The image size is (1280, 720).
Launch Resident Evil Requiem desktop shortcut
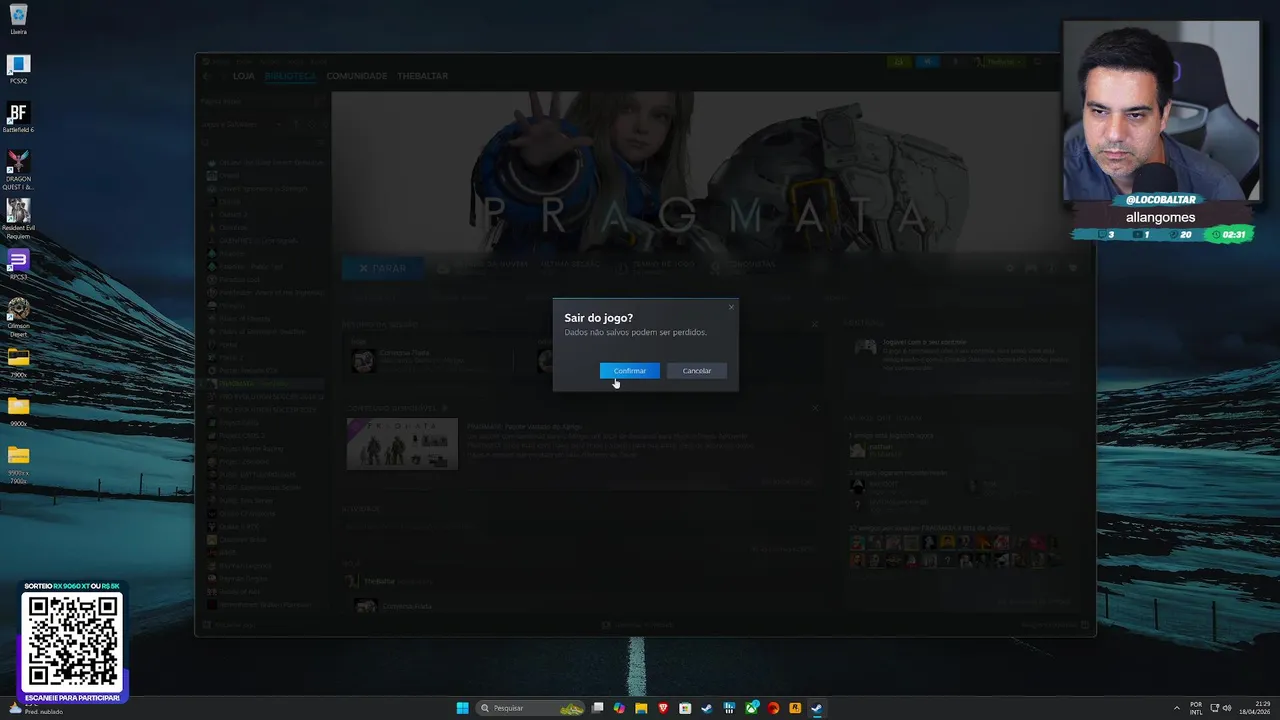click(18, 219)
